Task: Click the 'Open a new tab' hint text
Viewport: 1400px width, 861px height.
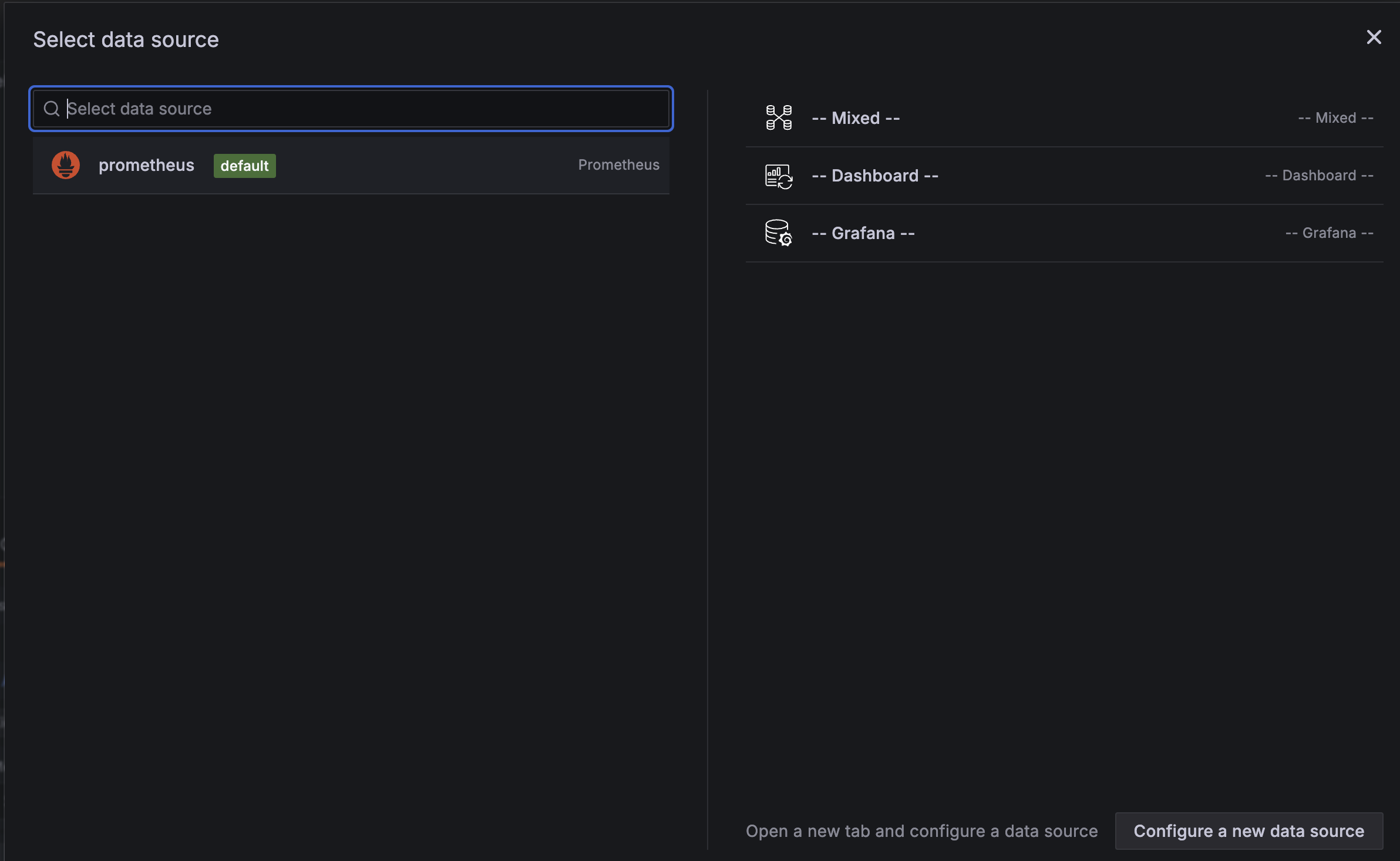Action: (921, 831)
